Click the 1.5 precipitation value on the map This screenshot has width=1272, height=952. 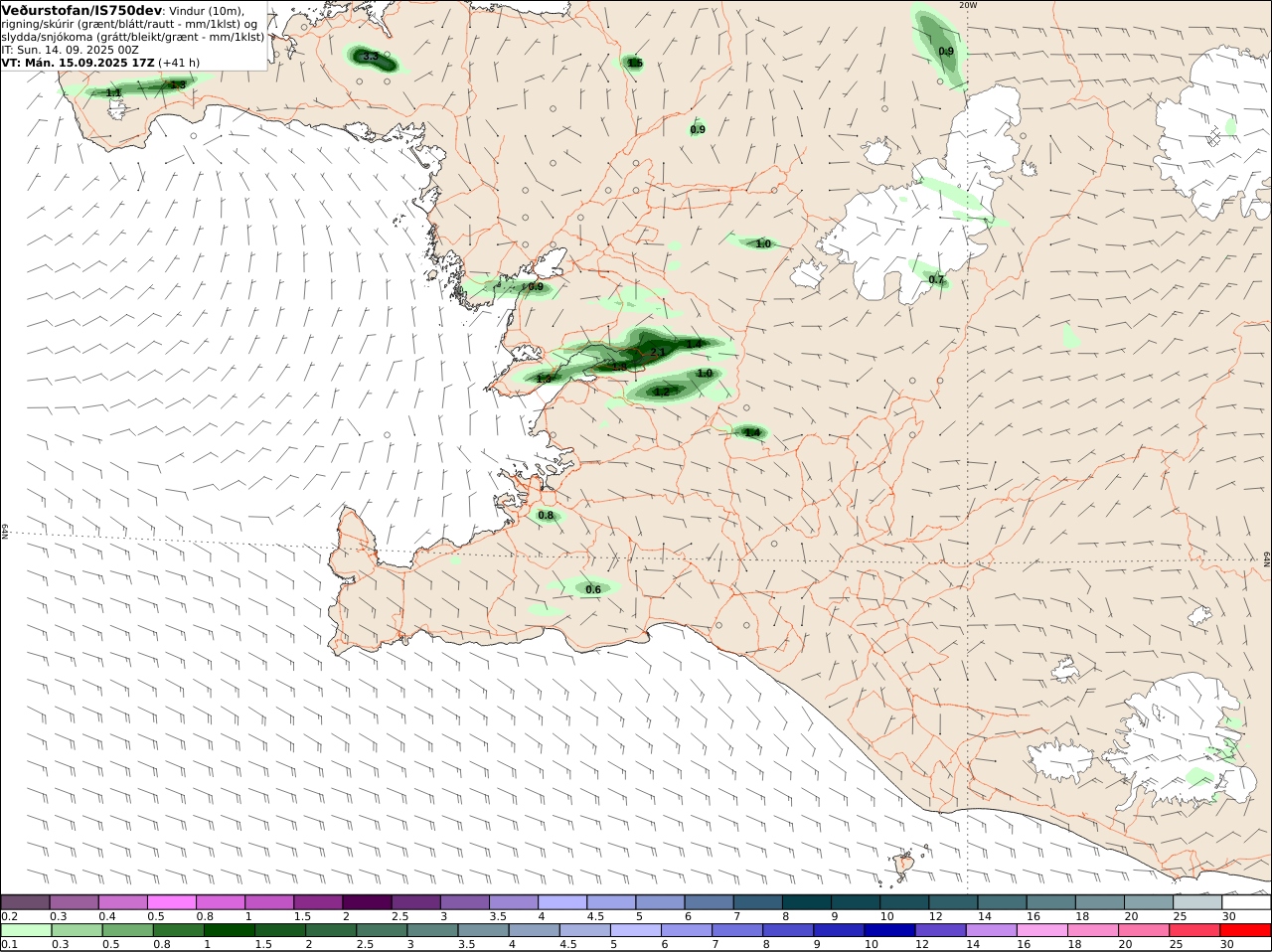(635, 63)
